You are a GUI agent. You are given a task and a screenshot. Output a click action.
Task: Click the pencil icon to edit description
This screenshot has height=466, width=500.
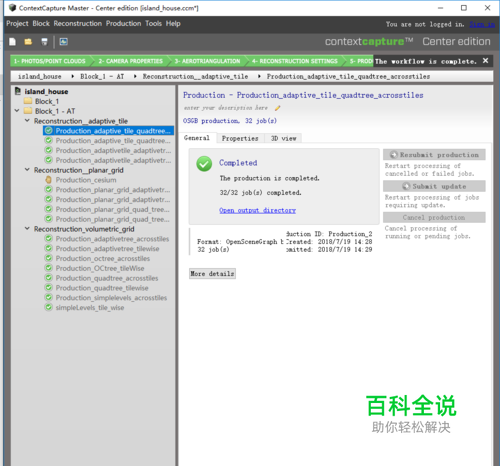[277, 108]
